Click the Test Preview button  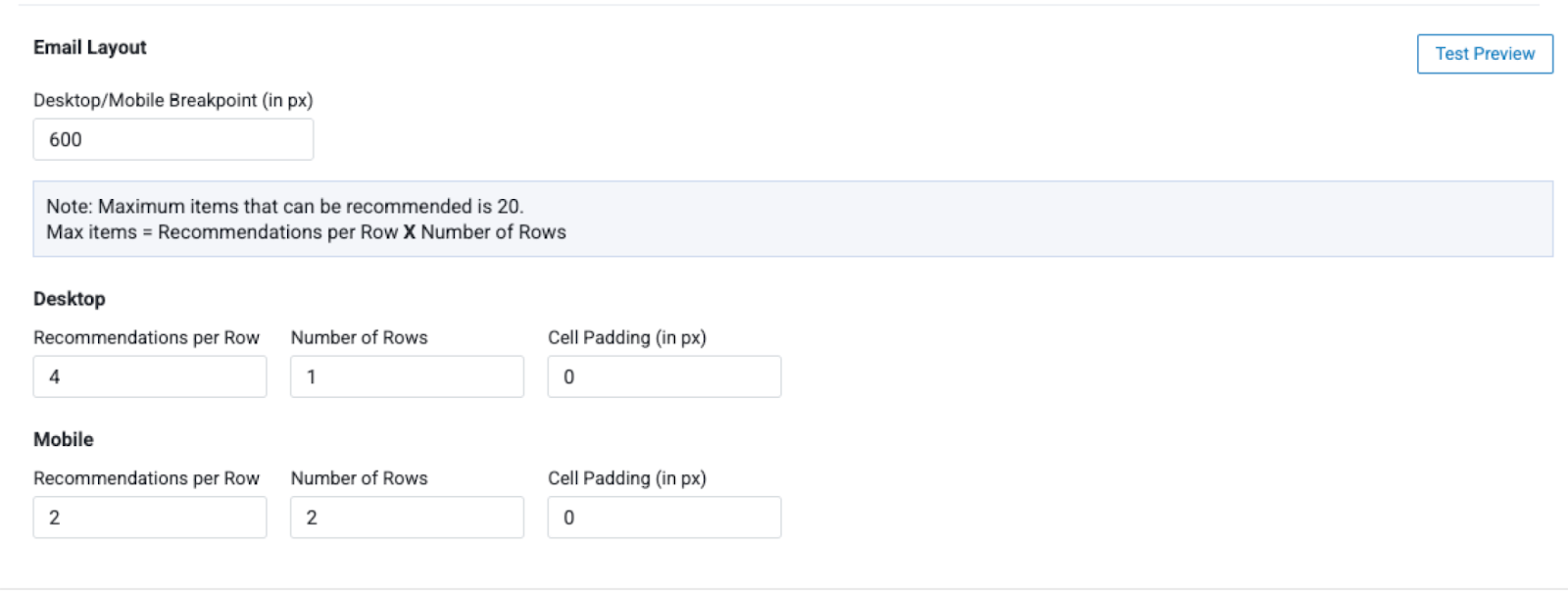[x=1484, y=54]
